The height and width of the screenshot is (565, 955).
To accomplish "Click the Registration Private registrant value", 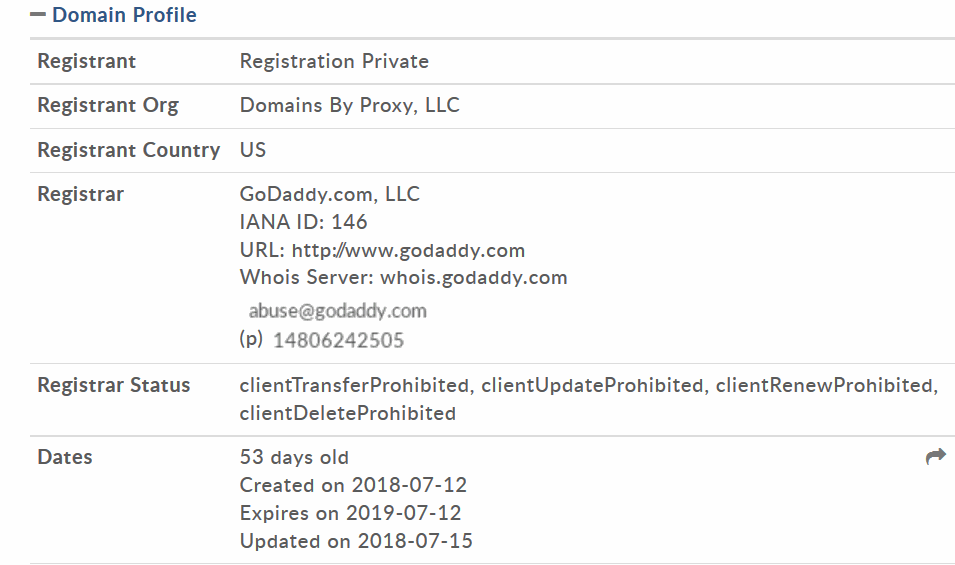I will [334, 61].
